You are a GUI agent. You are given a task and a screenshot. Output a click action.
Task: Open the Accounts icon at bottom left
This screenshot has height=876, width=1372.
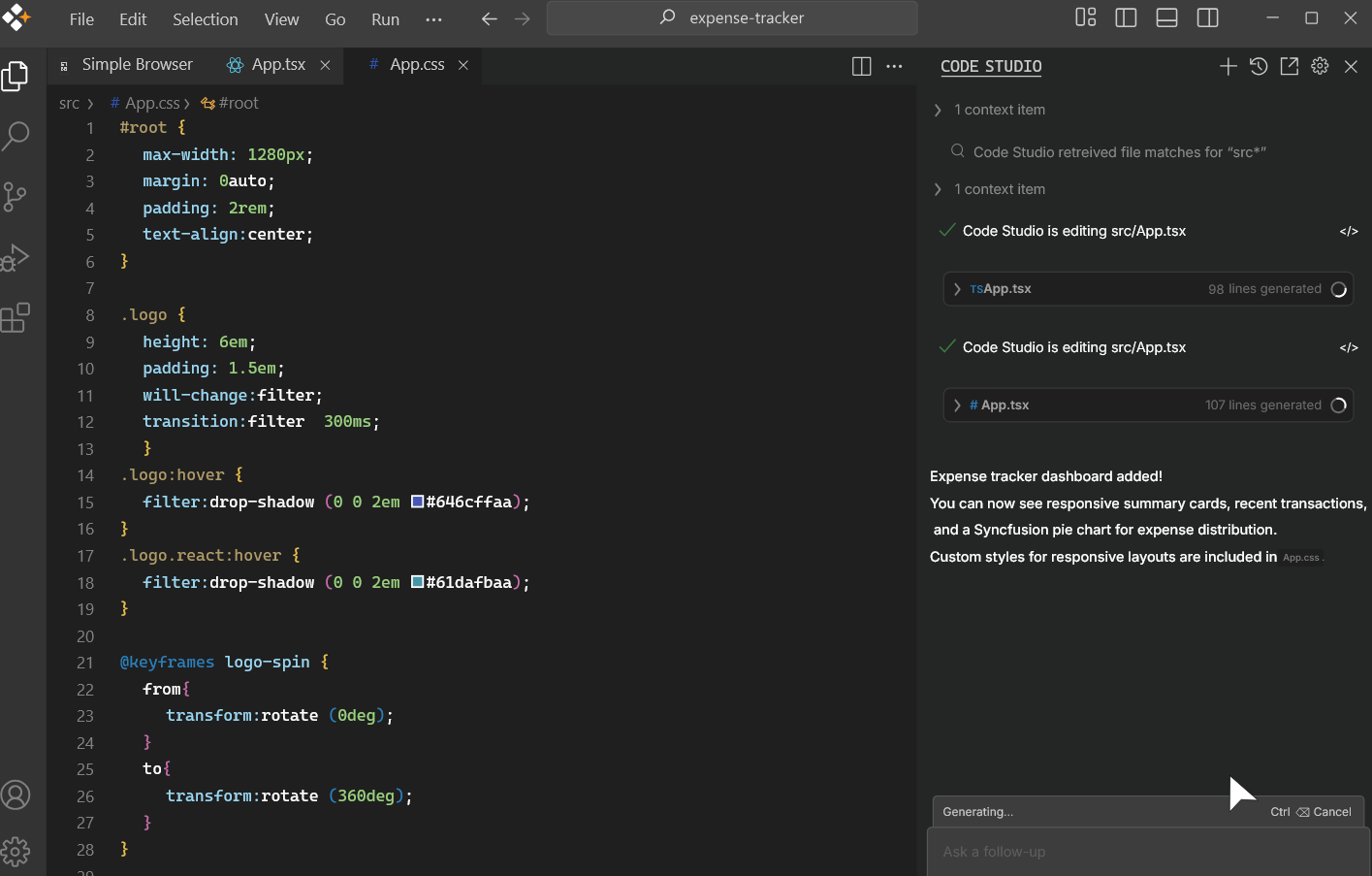16,795
